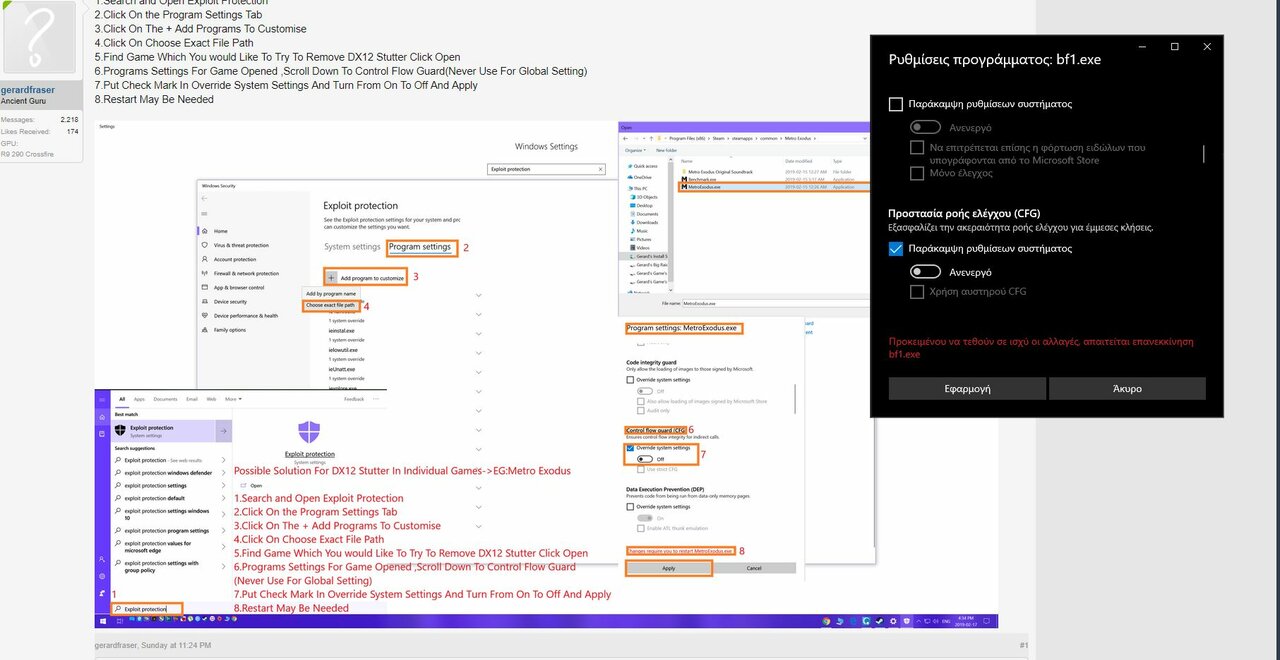The height and width of the screenshot is (660, 1280).
Task: Check Override system settings under Code integrity guard
Action: pos(629,380)
